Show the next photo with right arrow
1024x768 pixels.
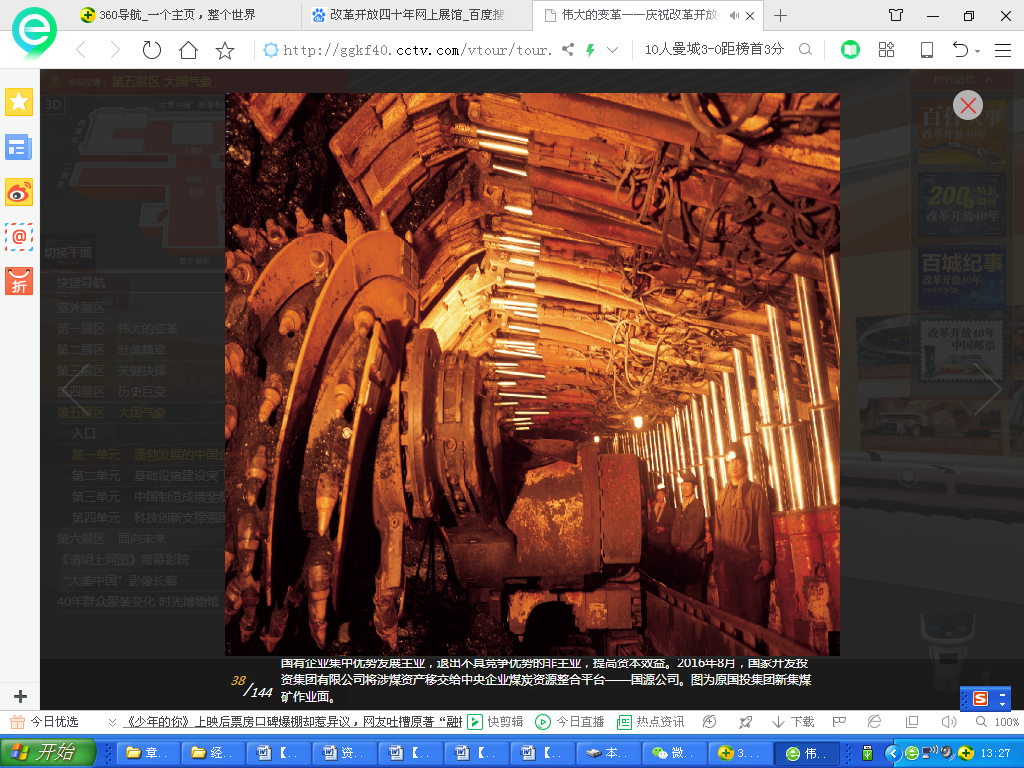pyautogui.click(x=986, y=389)
